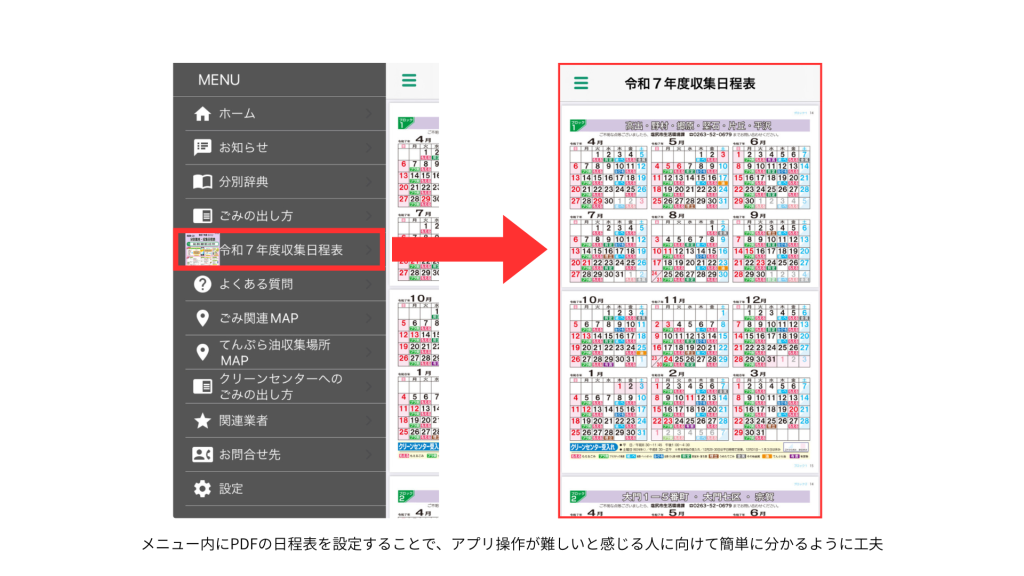Click chevron at right of ホーム row
Screen dimensions: 1024x576
point(370,114)
